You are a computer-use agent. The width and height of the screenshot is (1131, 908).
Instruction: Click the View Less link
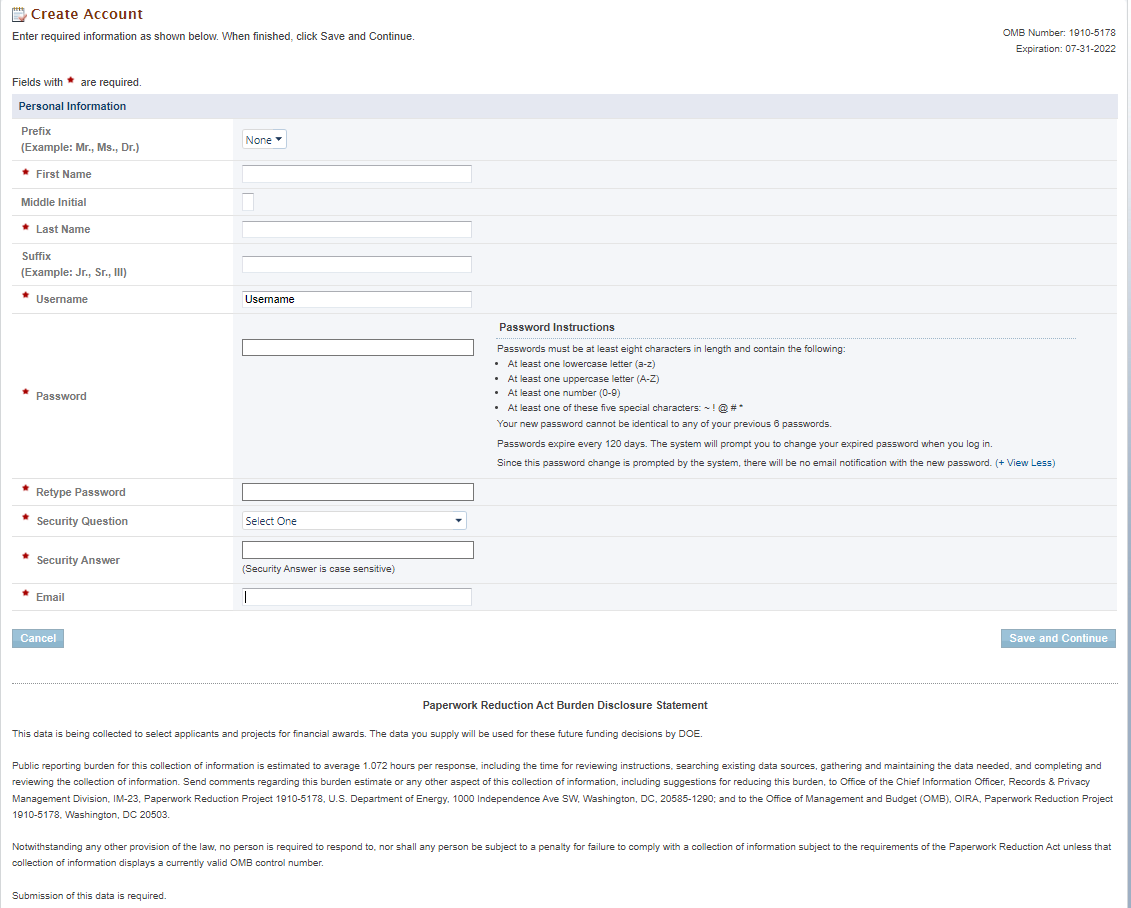pos(1025,463)
